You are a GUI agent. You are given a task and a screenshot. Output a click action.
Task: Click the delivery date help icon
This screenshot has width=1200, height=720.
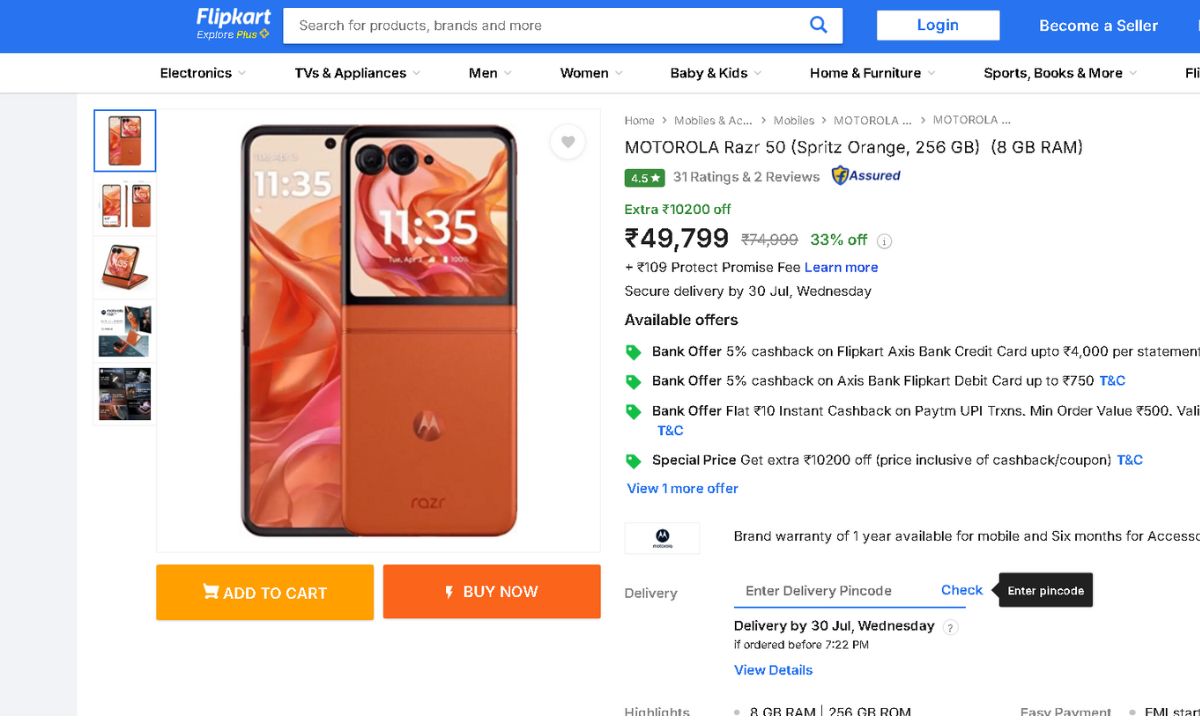click(950, 627)
